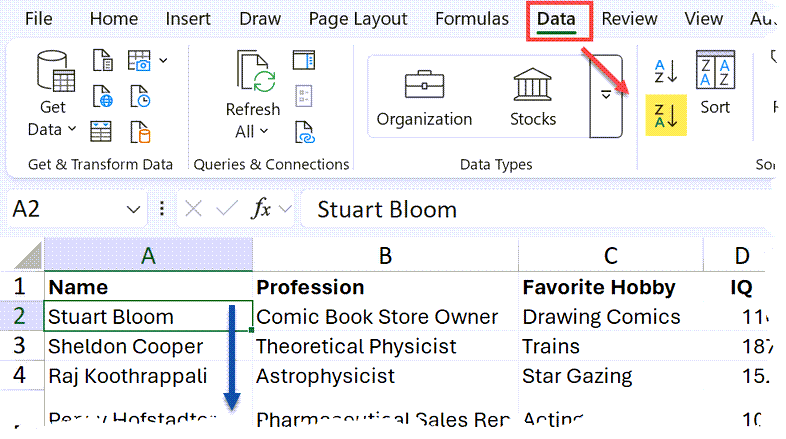Click the Insert Function fx icon
The width and height of the screenshot is (786, 439).
pos(261,208)
